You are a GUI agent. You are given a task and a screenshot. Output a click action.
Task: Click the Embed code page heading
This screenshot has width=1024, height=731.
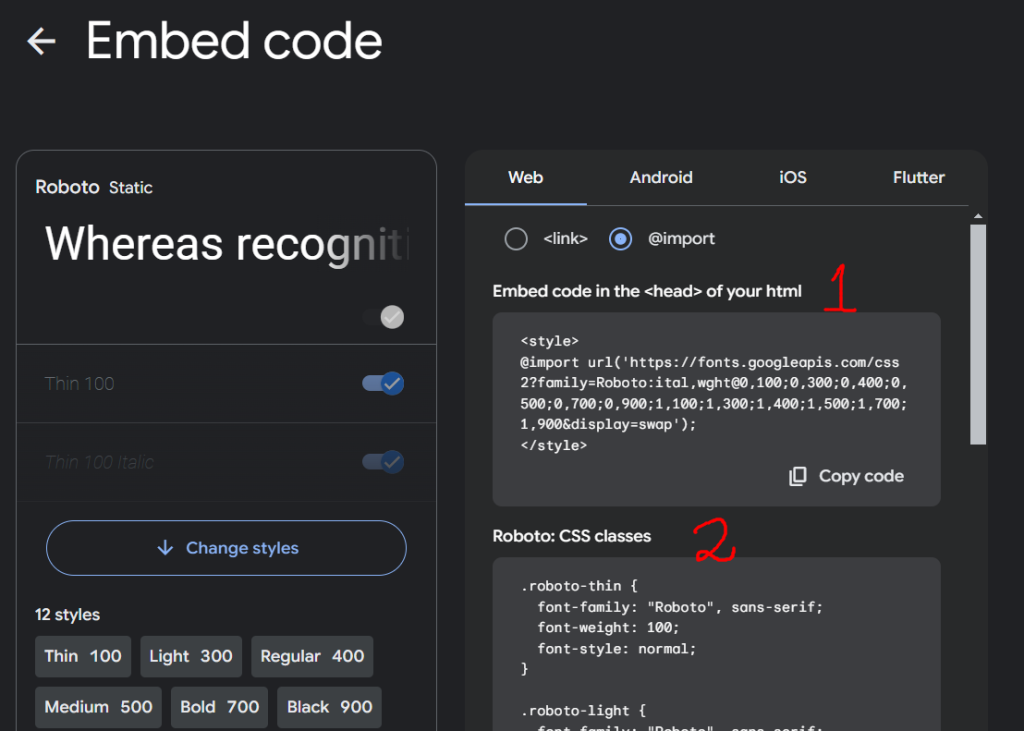click(x=234, y=41)
